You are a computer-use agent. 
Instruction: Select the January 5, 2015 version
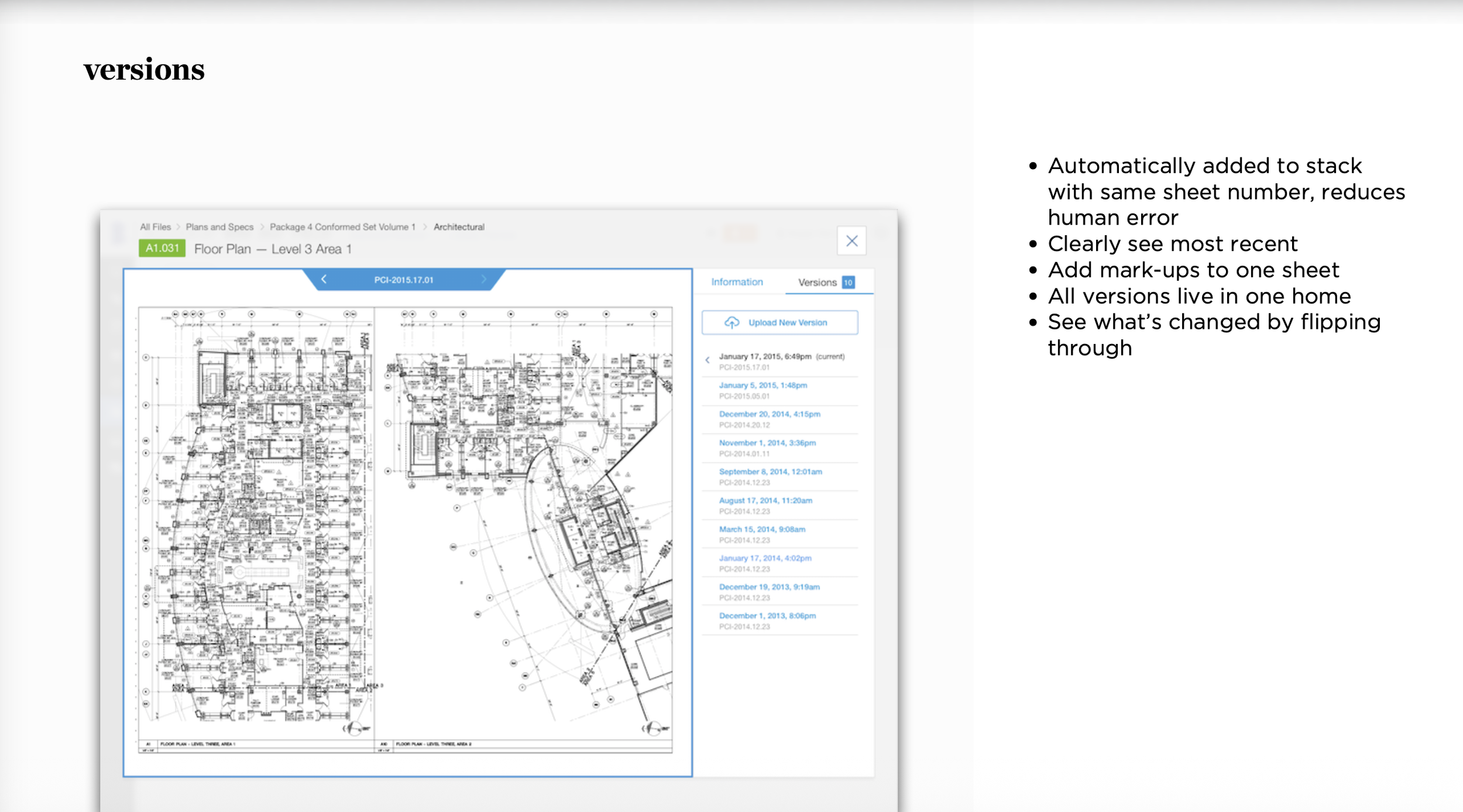tap(763, 386)
